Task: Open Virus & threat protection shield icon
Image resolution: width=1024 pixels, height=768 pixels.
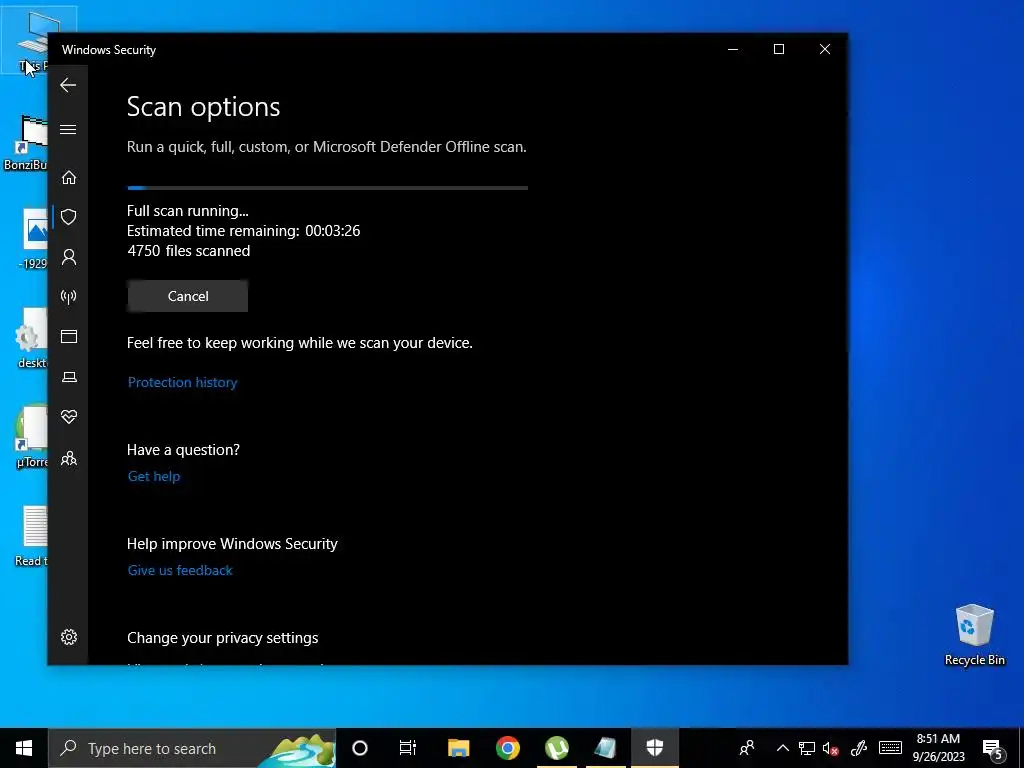Action: click(x=69, y=217)
